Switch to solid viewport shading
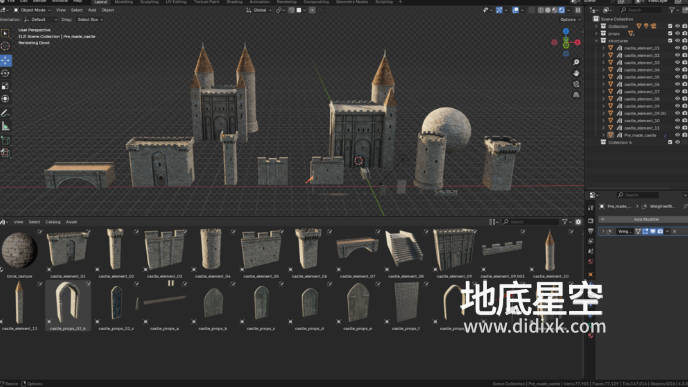 [548, 10]
